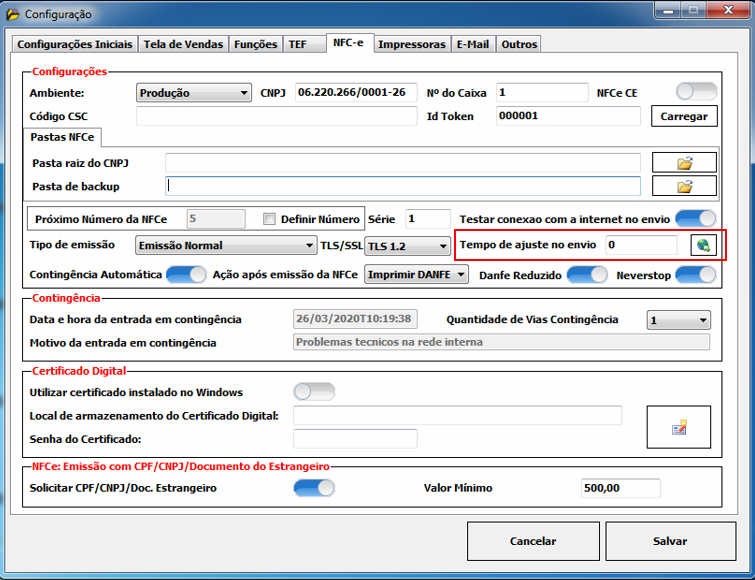Click the Pasta raiz do CNPJ field
This screenshot has height=580, width=755.
point(403,163)
